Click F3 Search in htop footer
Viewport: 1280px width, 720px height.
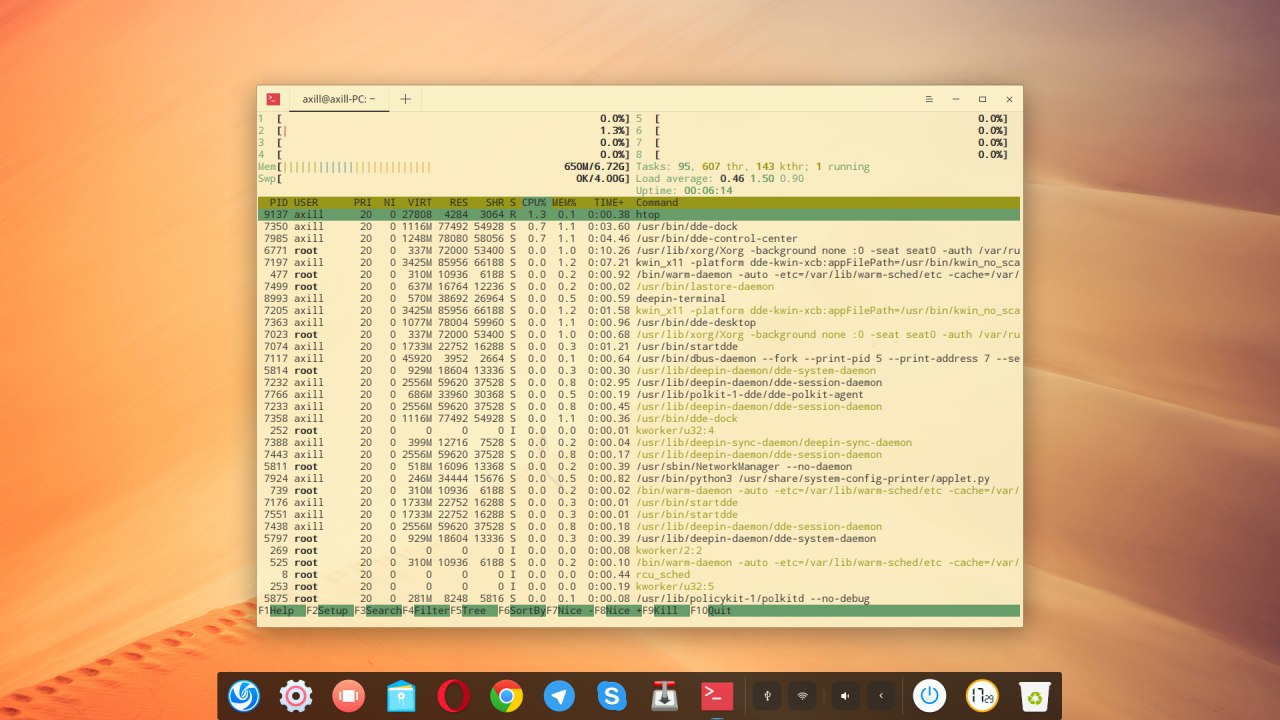(x=377, y=610)
